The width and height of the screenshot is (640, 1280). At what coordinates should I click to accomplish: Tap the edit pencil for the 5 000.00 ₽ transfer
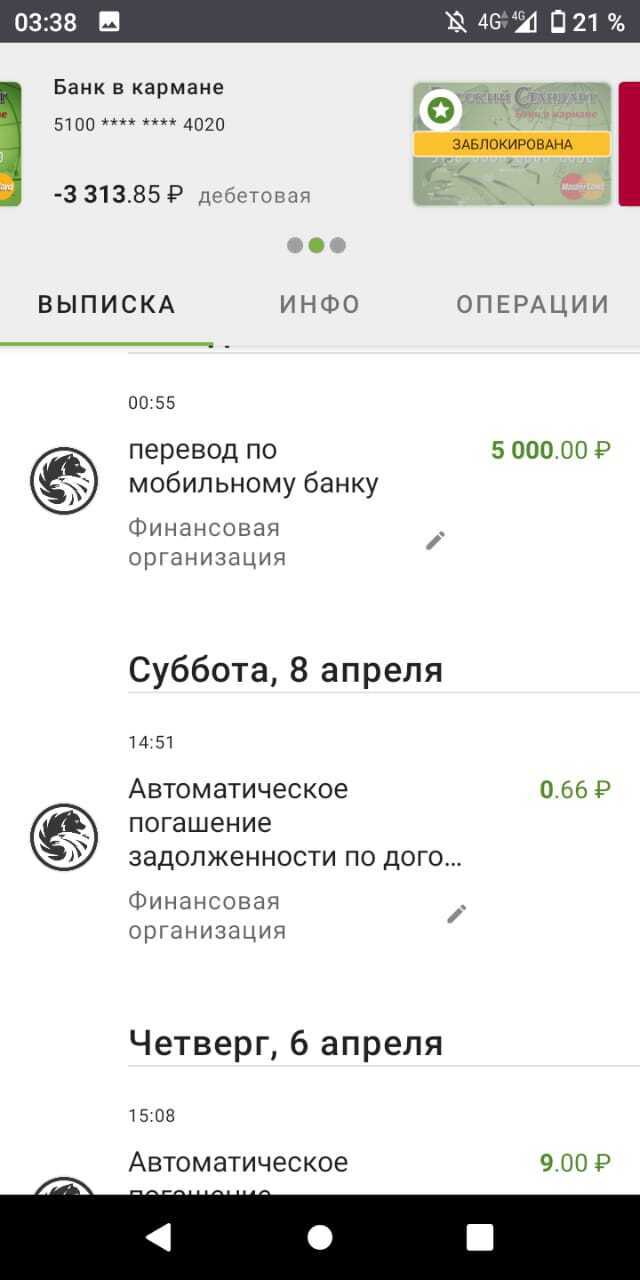point(435,541)
